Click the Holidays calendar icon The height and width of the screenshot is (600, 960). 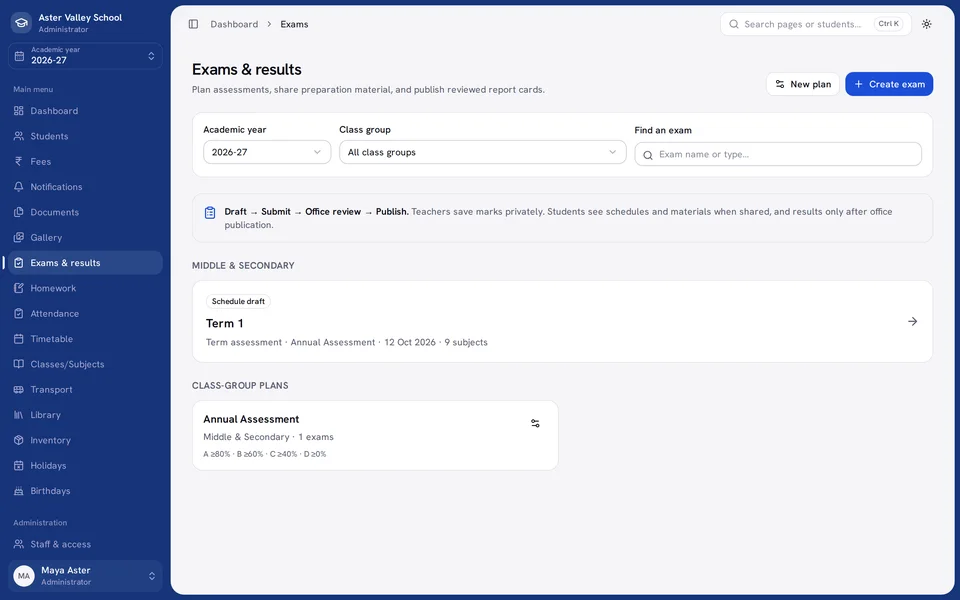point(18,465)
